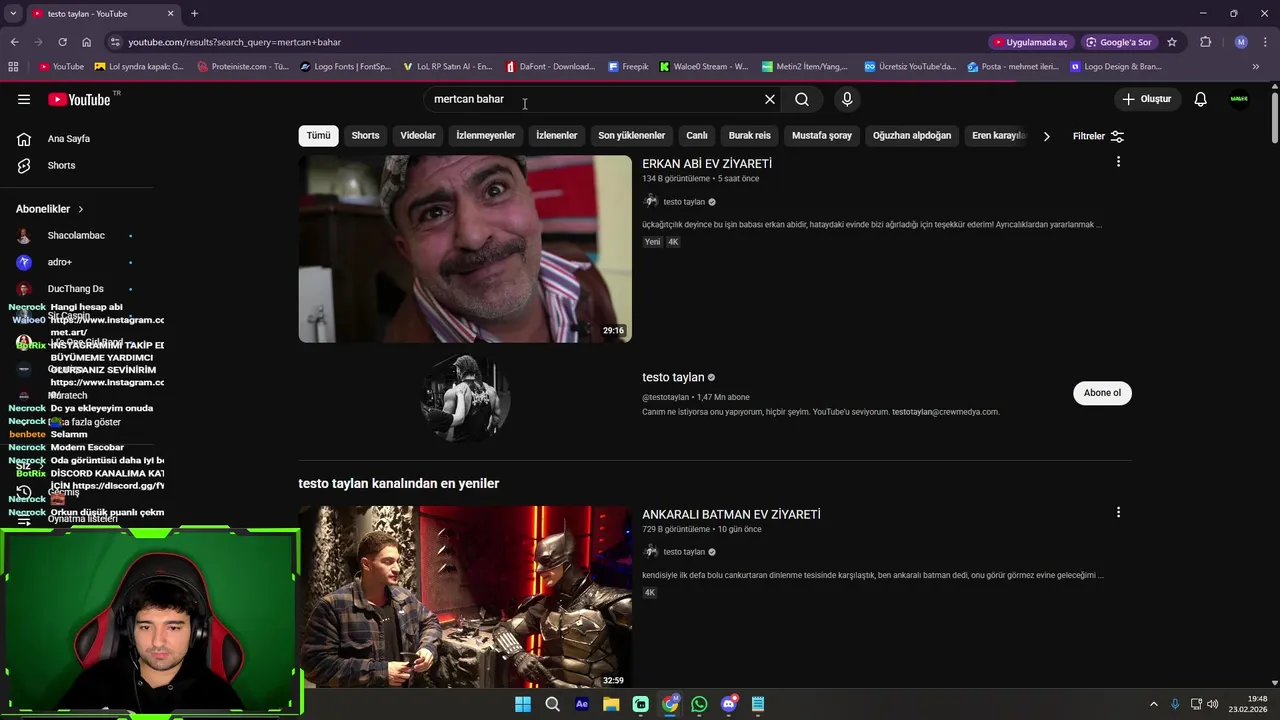Screen dimensions: 1280x720
Task: Subscribe with the Abone ol button
Action: pyautogui.click(x=1102, y=393)
